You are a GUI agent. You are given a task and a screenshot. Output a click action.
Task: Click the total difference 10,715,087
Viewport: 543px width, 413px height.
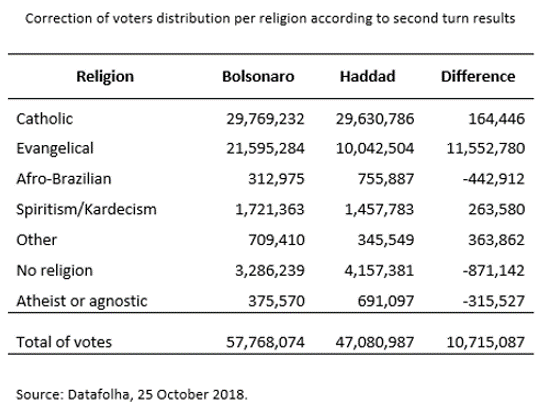click(486, 342)
